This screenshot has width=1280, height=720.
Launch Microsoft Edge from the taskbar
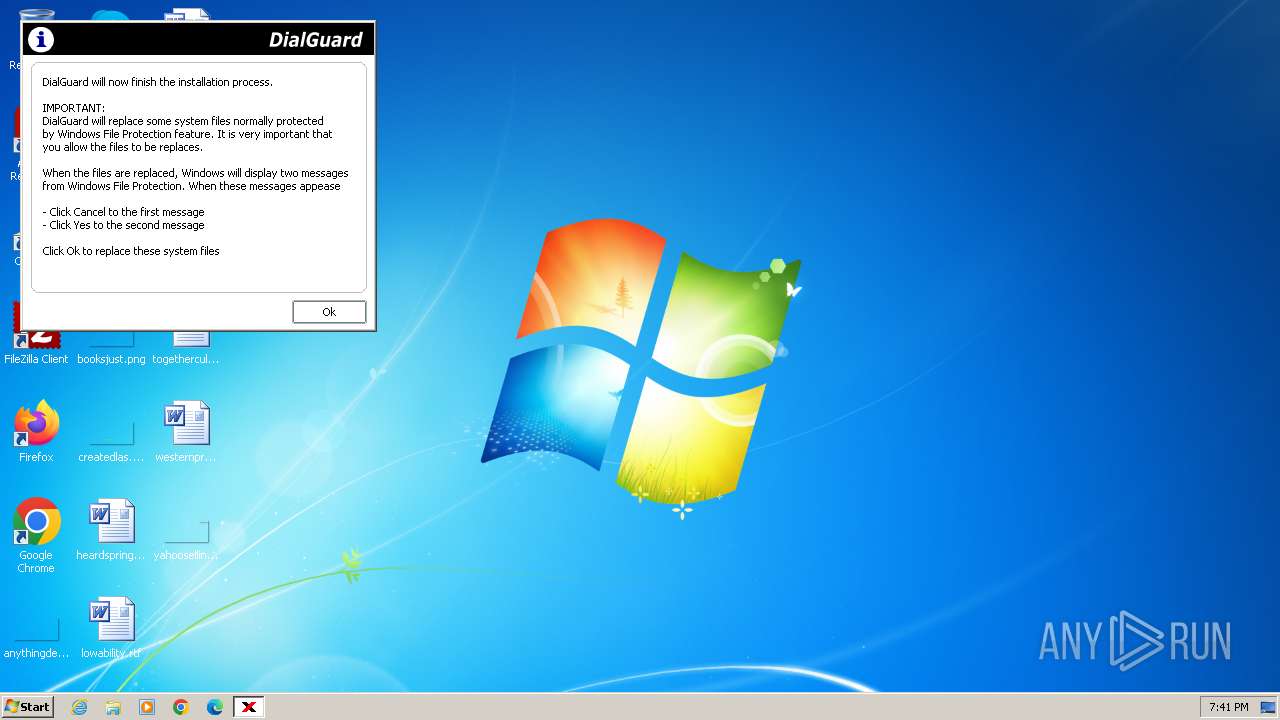[x=215, y=707]
